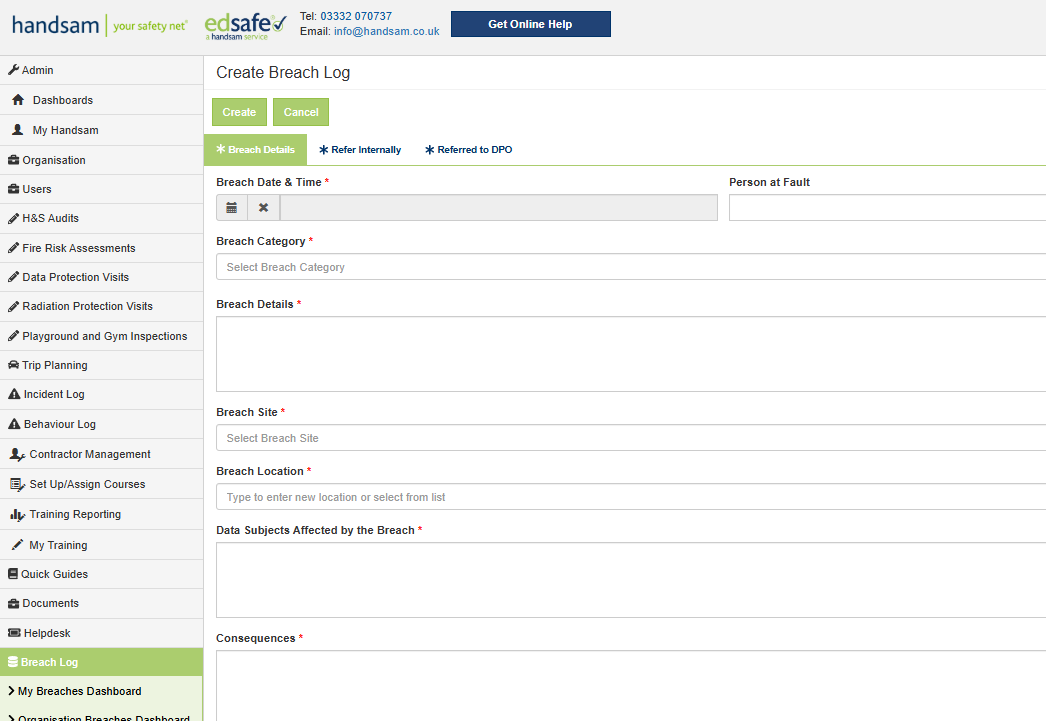The image size is (1046, 721).
Task: Click the Documents briefcase icon
Action: tap(13, 603)
